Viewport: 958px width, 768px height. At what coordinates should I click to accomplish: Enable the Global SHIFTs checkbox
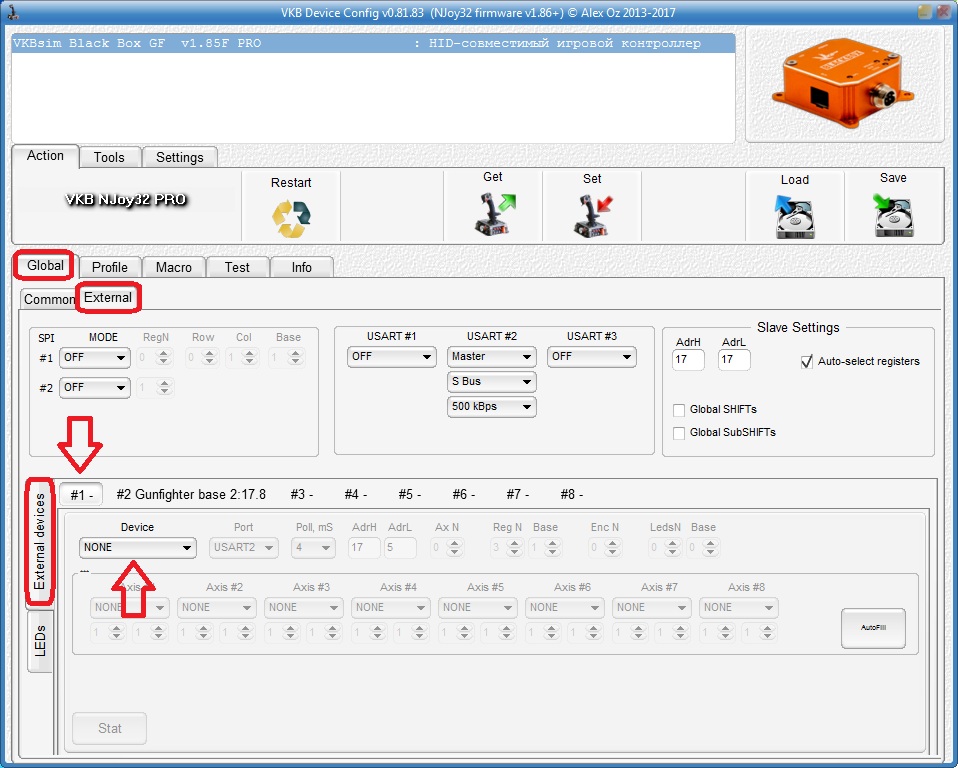coord(680,410)
